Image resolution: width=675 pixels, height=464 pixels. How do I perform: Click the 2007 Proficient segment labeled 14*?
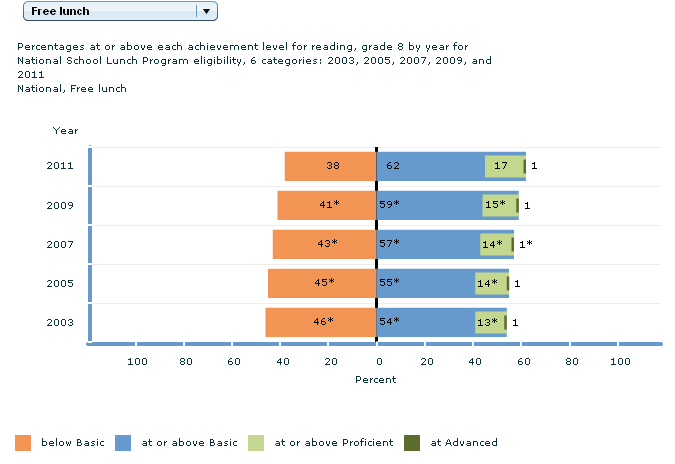(495, 244)
